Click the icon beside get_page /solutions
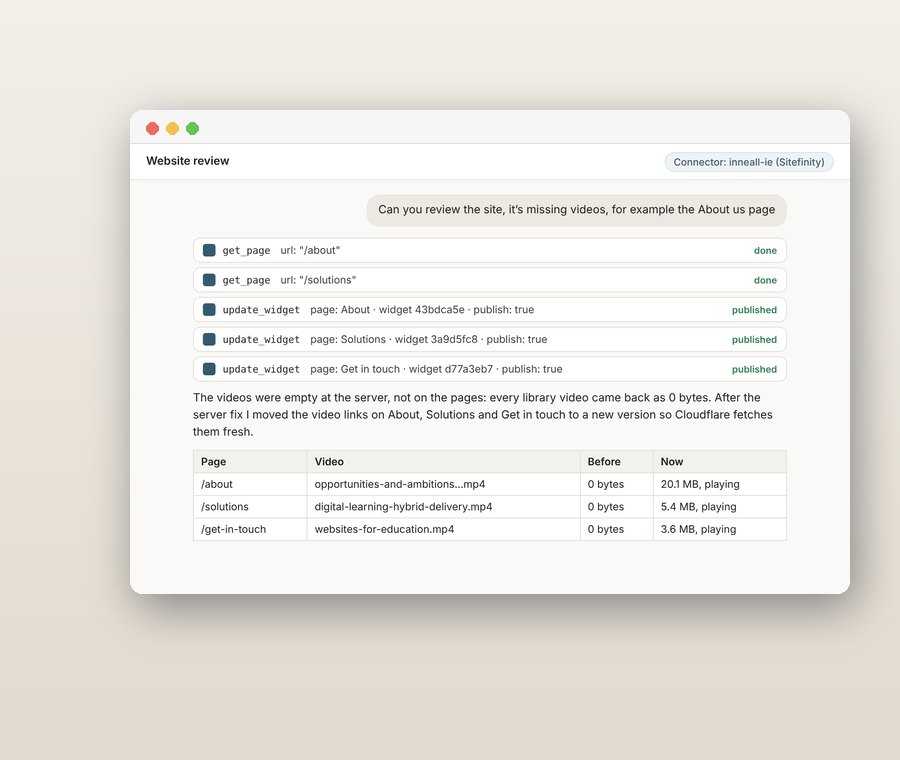The height and width of the screenshot is (760, 900). [209, 280]
